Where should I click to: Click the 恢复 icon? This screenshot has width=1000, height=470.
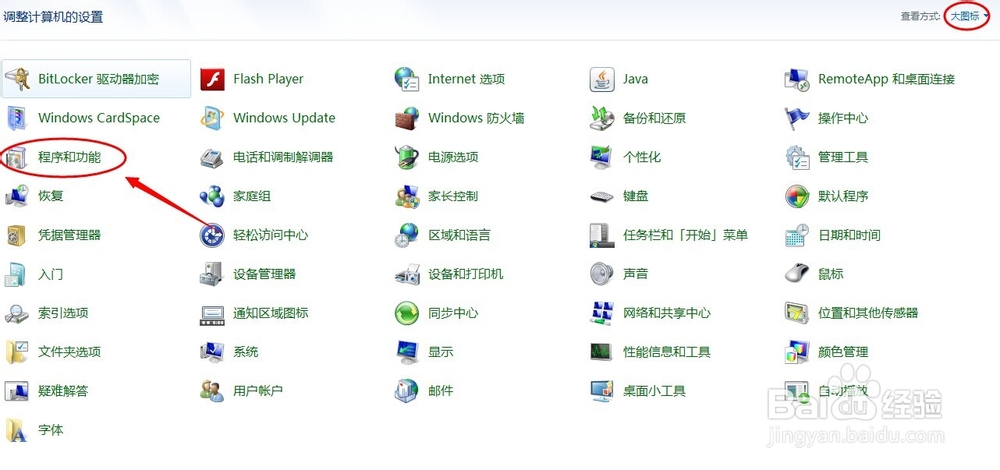click(17, 196)
